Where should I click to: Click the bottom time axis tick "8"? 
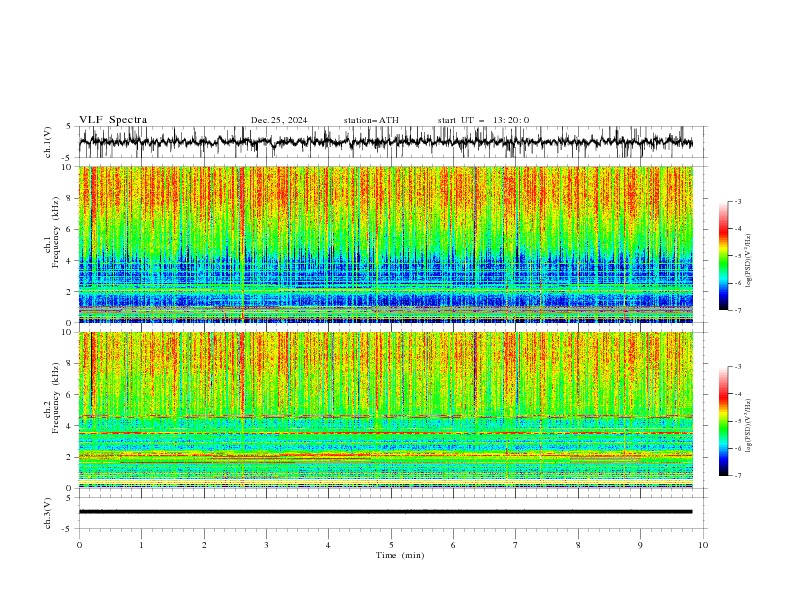[x=578, y=545]
